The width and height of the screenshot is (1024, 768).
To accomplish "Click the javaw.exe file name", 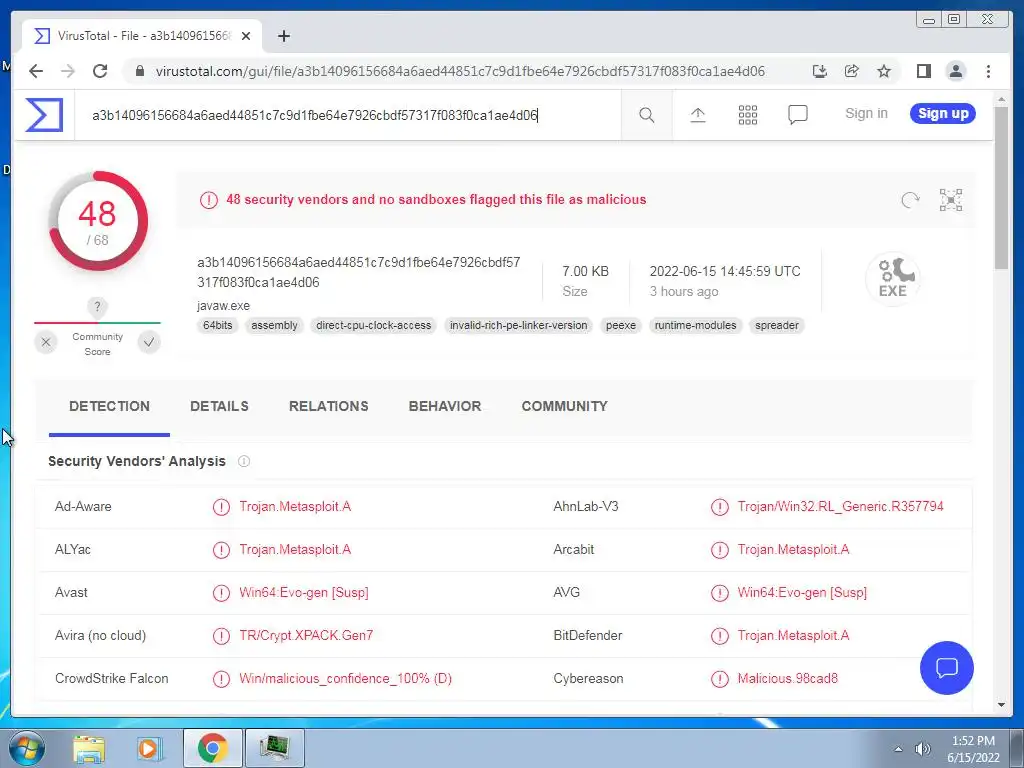I will point(223,306).
